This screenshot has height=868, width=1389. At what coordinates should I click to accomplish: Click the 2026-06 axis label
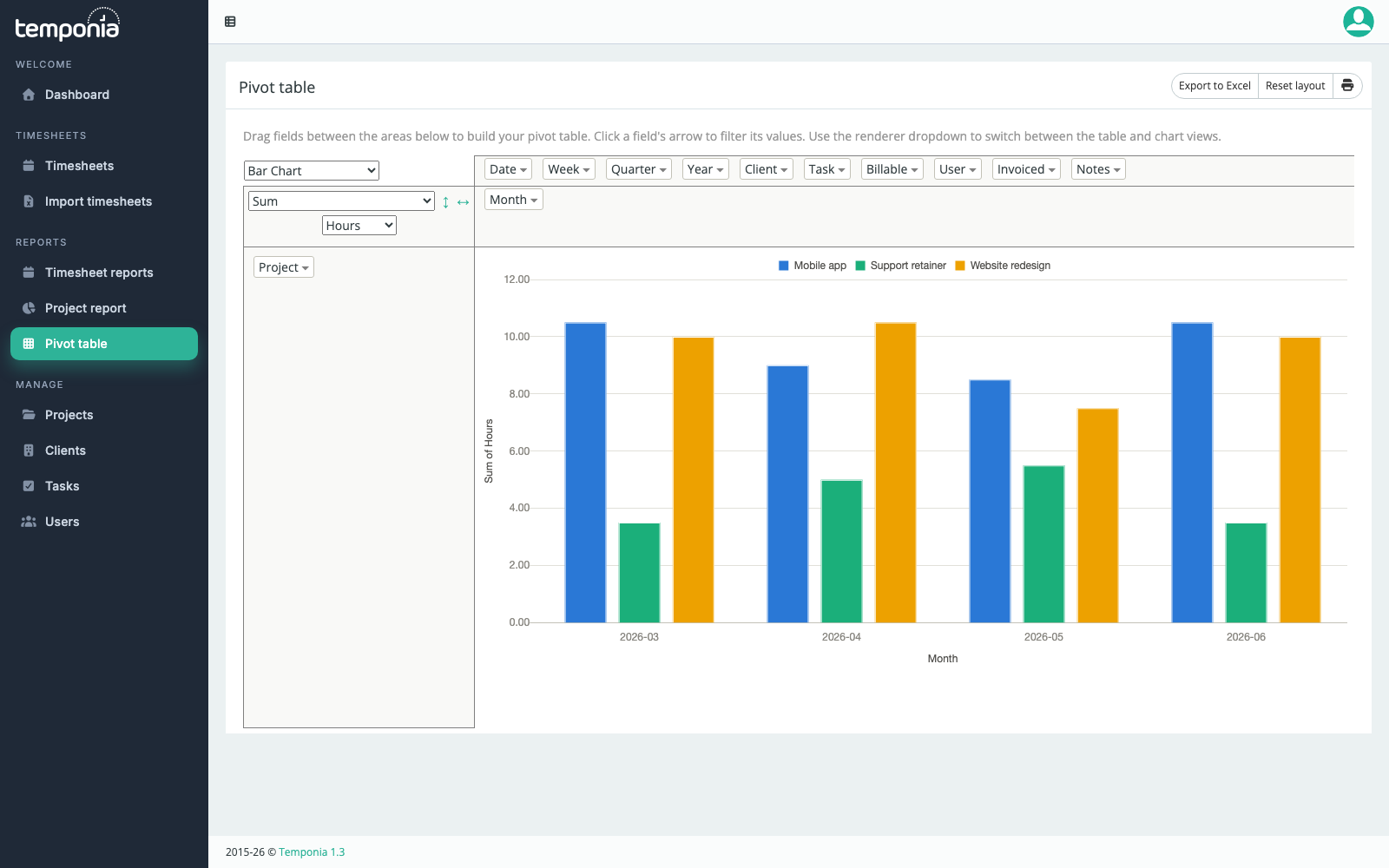pyautogui.click(x=1246, y=637)
